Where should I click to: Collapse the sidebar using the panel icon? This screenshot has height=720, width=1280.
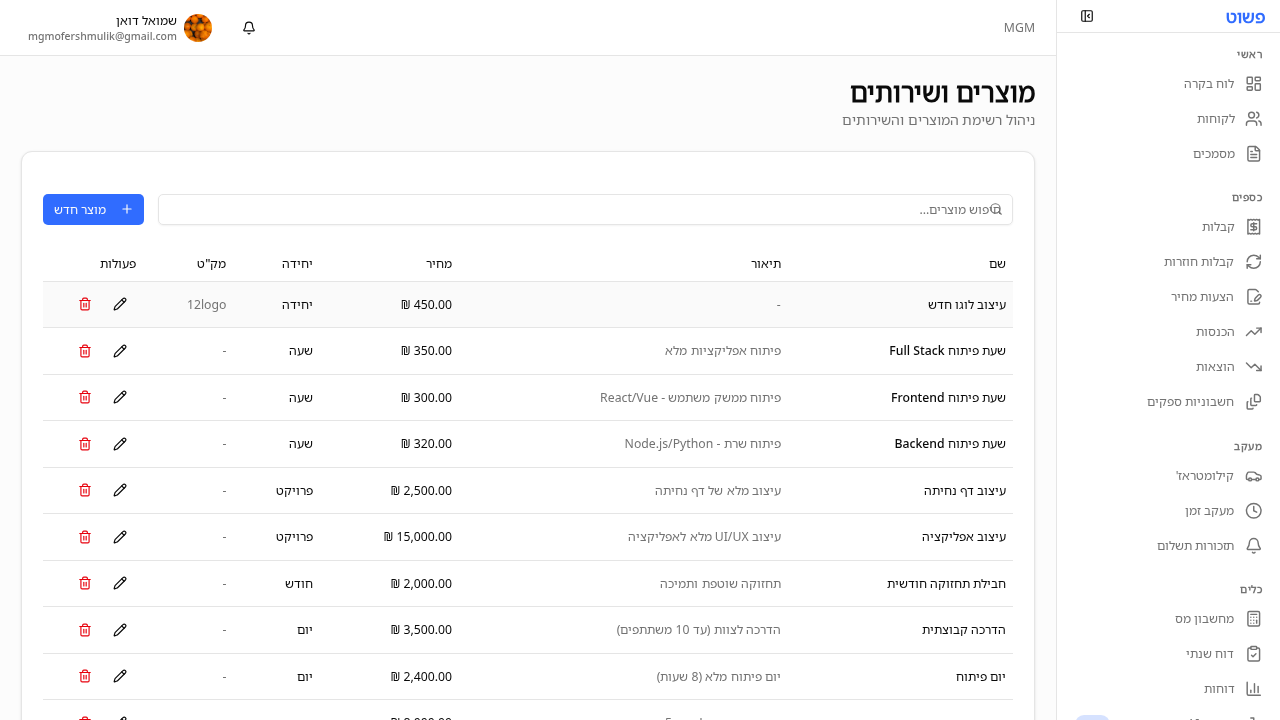1087,16
